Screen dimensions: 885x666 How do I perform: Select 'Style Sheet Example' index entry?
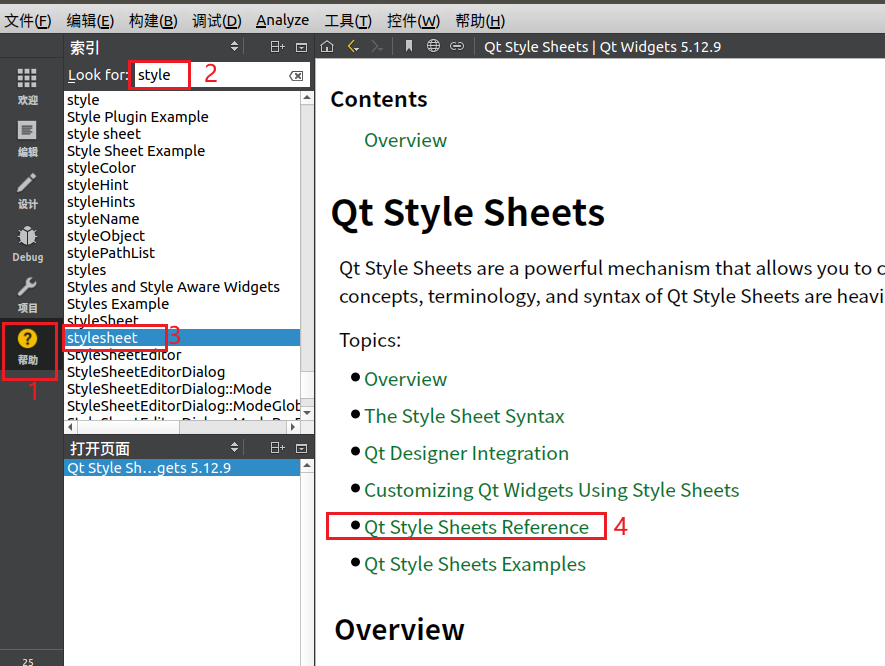tap(182, 151)
